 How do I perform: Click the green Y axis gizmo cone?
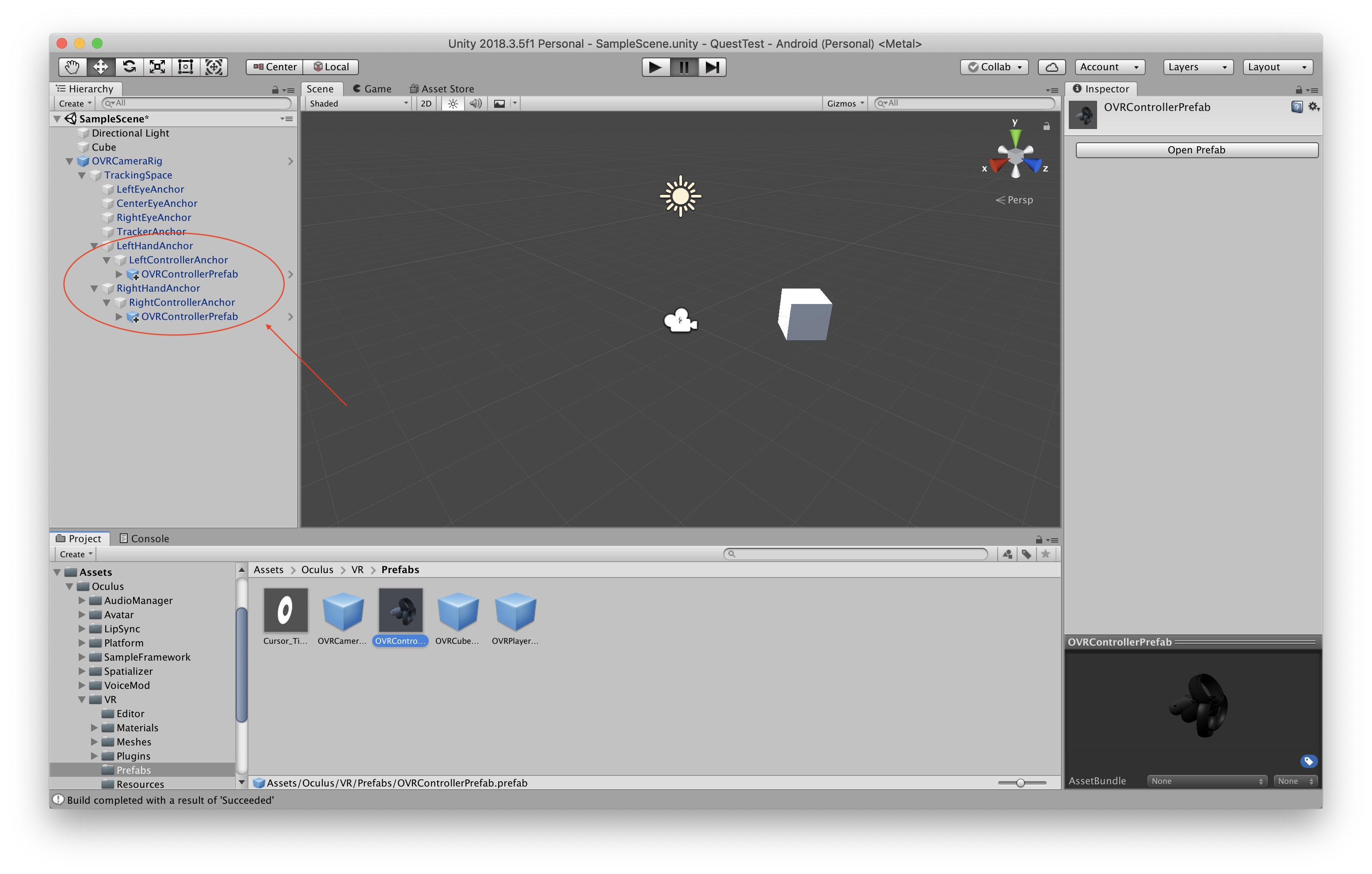click(1015, 137)
